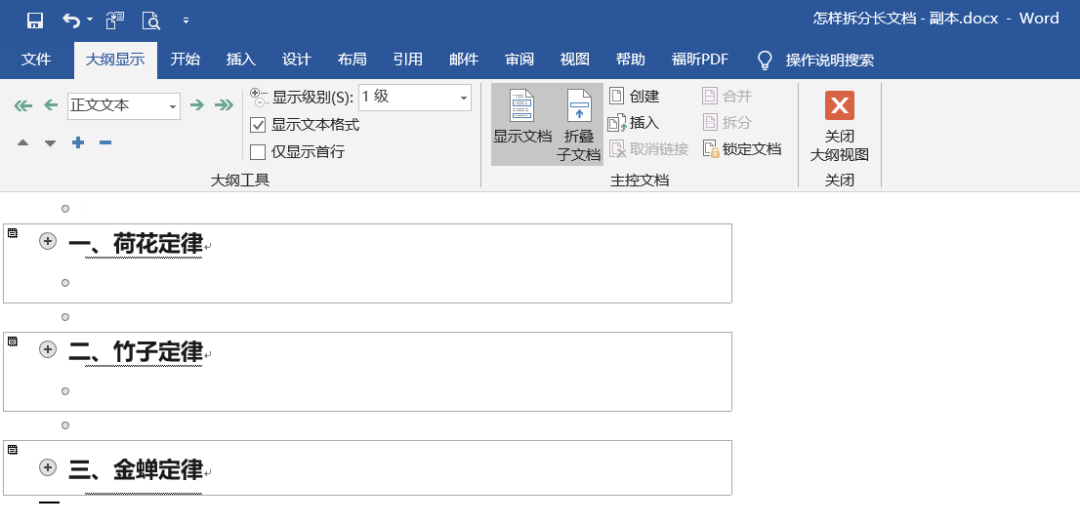
Task: Click heading text 一、荷花定律
Action: pyautogui.click(x=136, y=243)
